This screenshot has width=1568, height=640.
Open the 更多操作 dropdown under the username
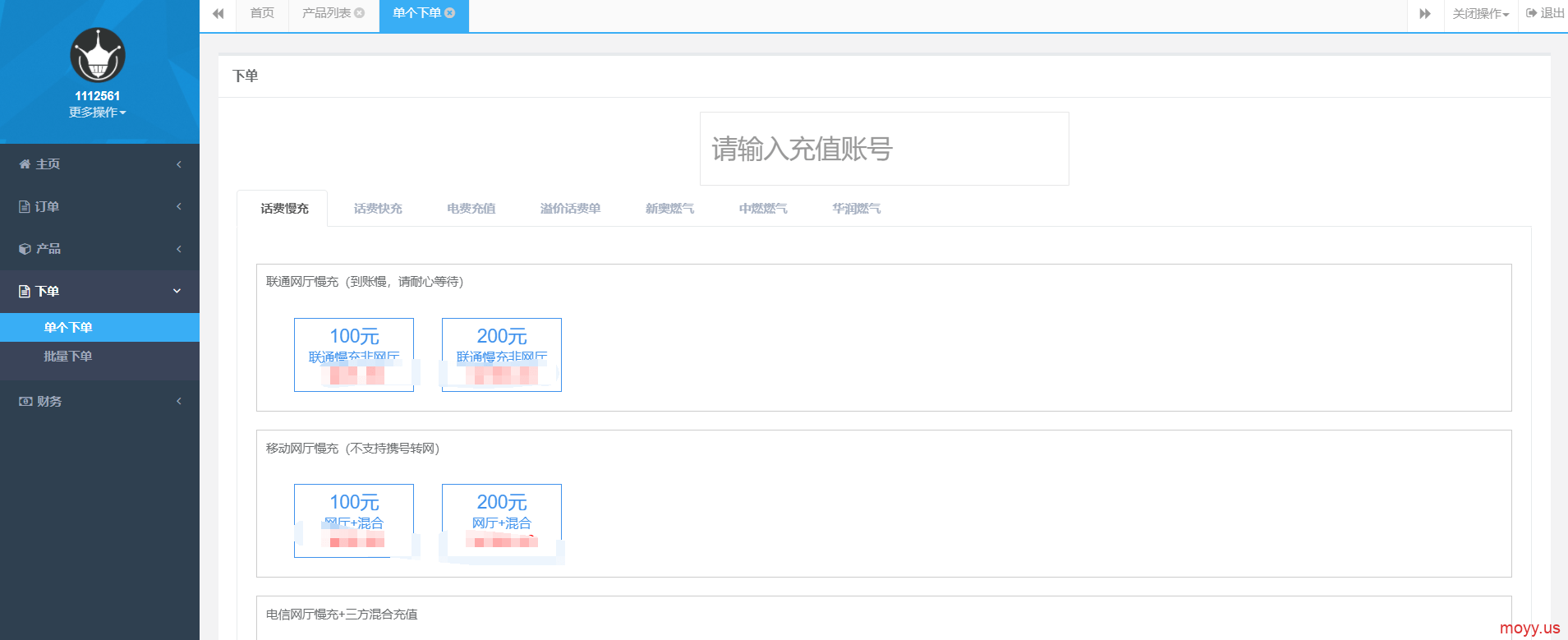98,113
